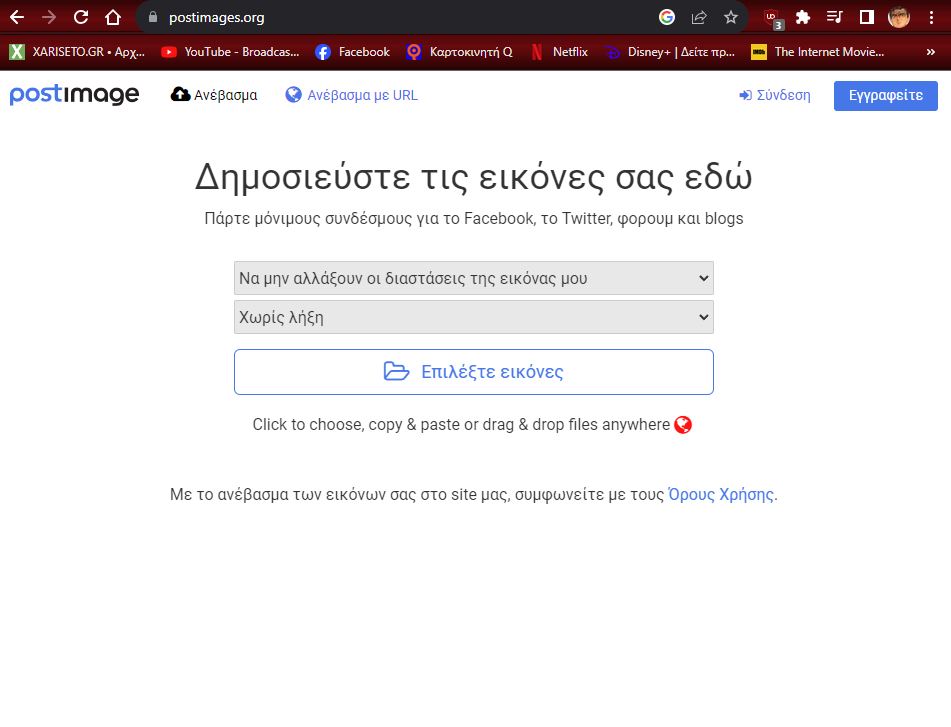Reload the postimages.org page
This screenshot has height=727, width=951.
(81, 18)
